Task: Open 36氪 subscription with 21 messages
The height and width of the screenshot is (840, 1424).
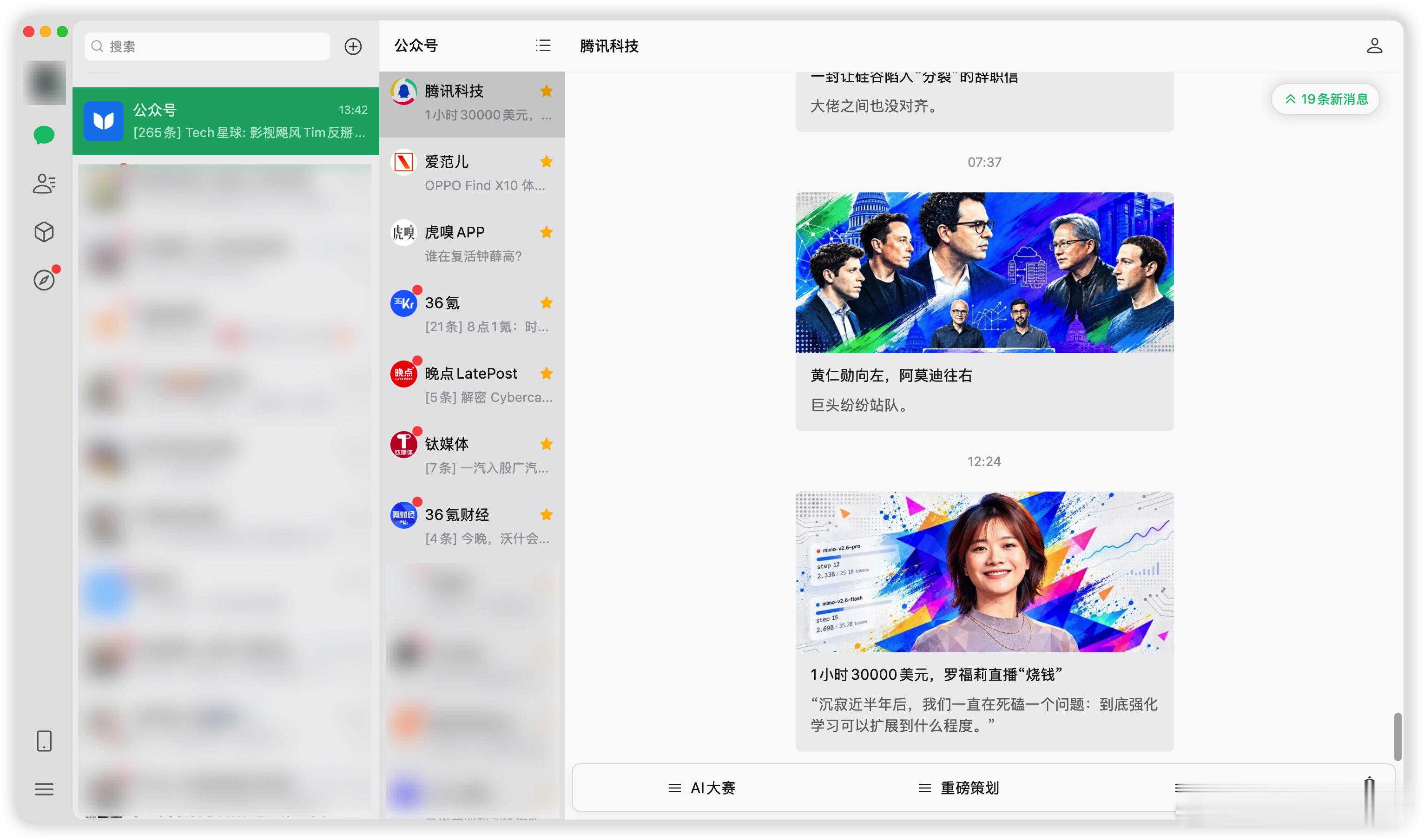Action: [x=472, y=315]
